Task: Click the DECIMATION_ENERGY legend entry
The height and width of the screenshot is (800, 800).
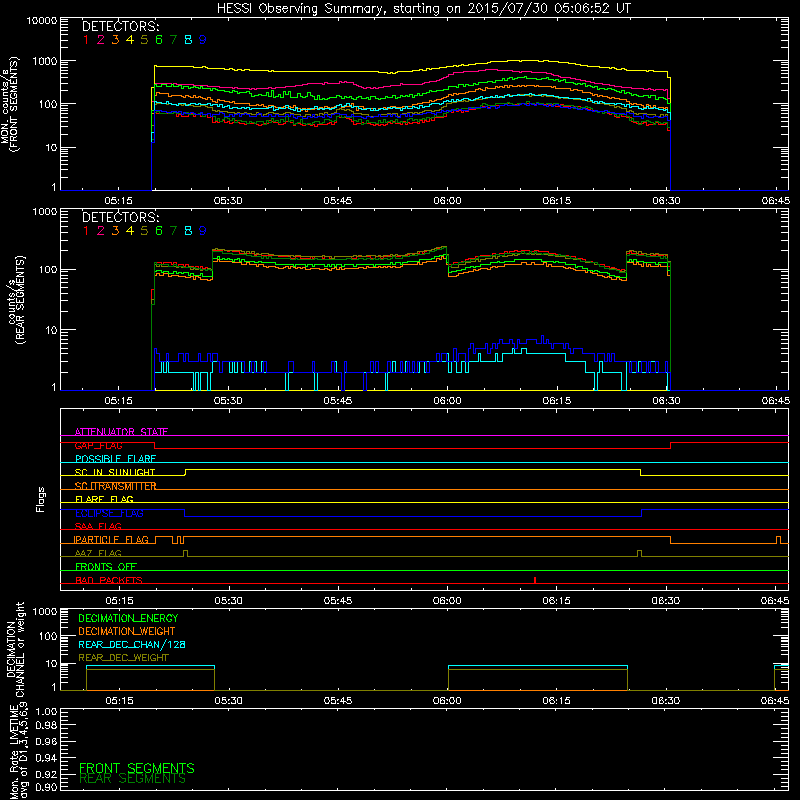Action: 128,618
